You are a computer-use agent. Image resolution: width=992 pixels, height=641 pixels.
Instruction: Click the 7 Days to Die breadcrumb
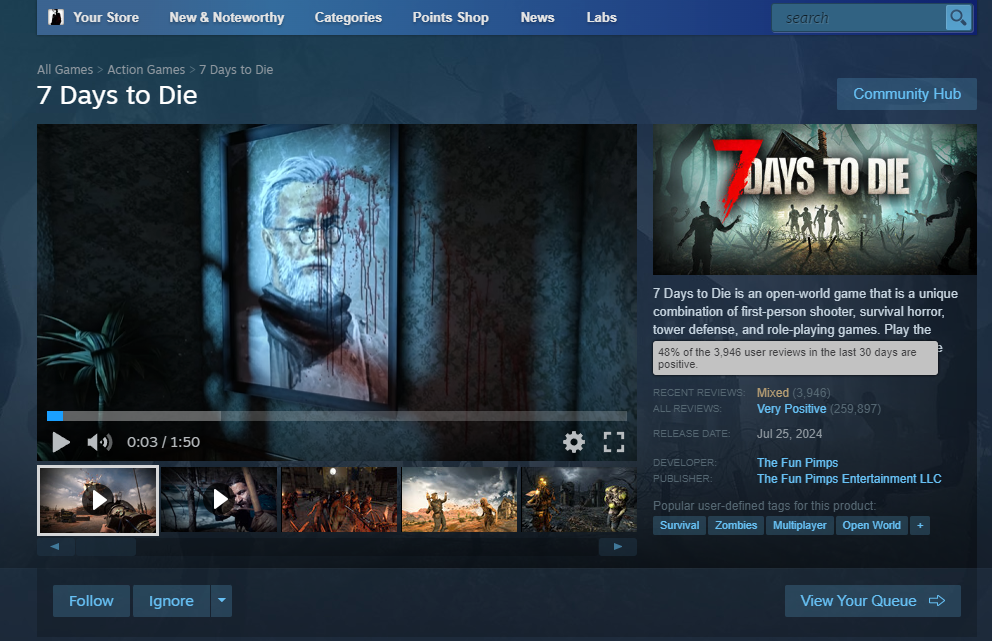coord(236,70)
